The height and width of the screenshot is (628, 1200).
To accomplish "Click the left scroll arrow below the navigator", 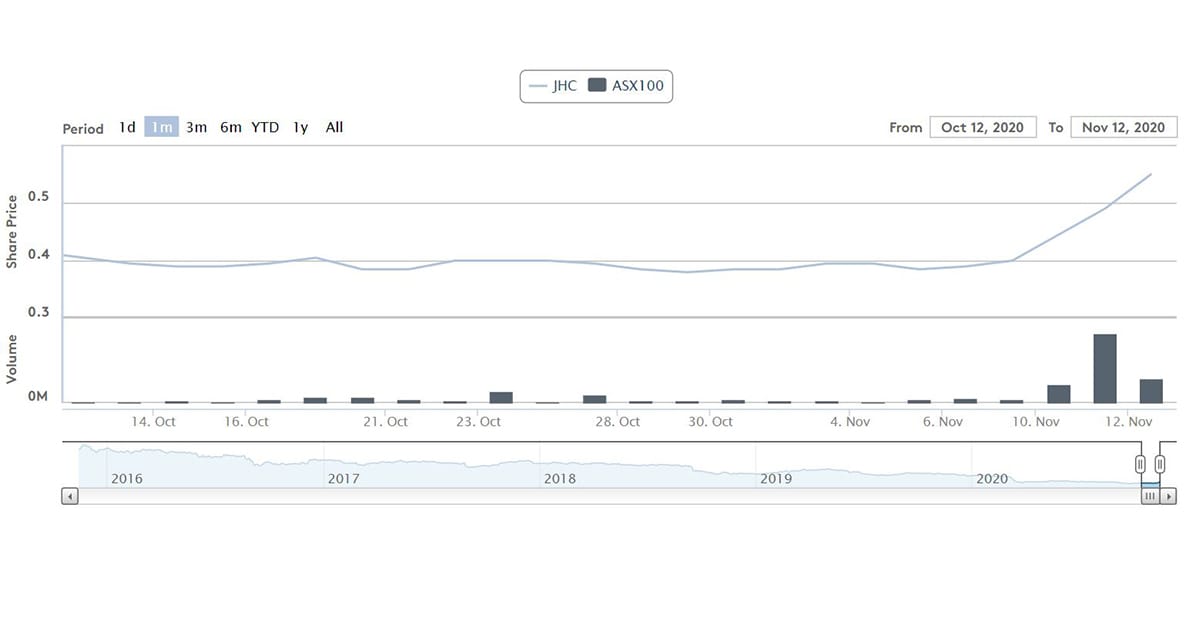I will coord(70,496).
